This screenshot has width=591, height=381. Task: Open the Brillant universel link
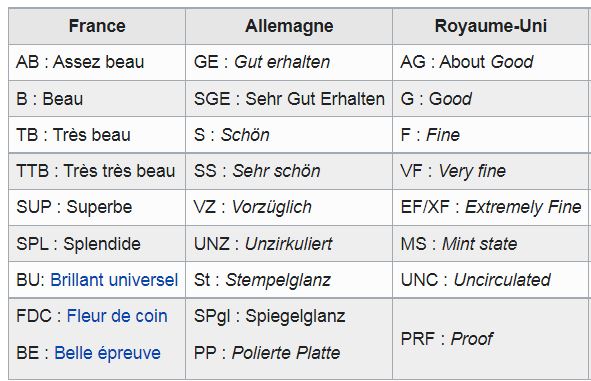coord(114,280)
